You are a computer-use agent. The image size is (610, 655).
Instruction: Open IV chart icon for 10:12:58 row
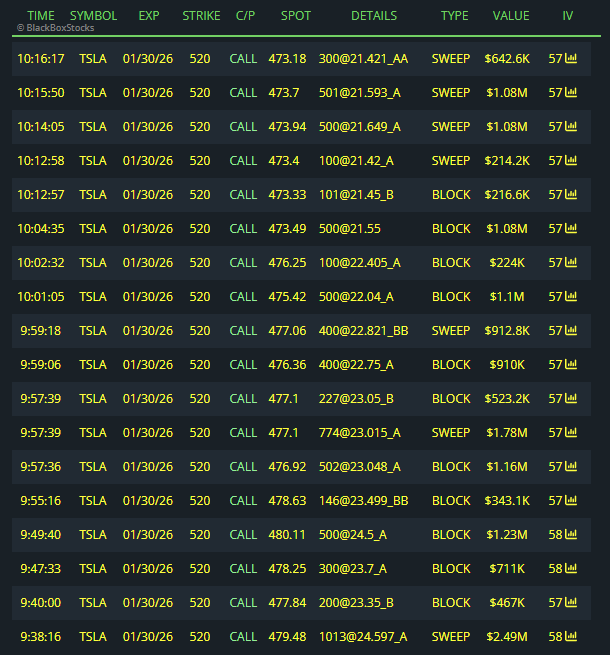(571, 160)
